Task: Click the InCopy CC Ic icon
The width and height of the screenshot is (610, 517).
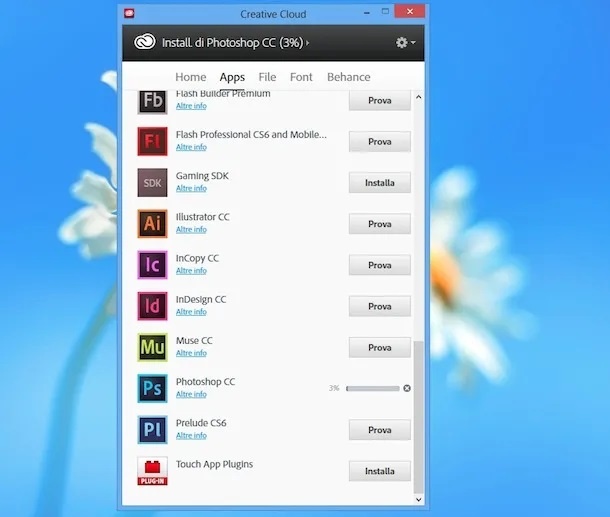Action: [x=152, y=265]
